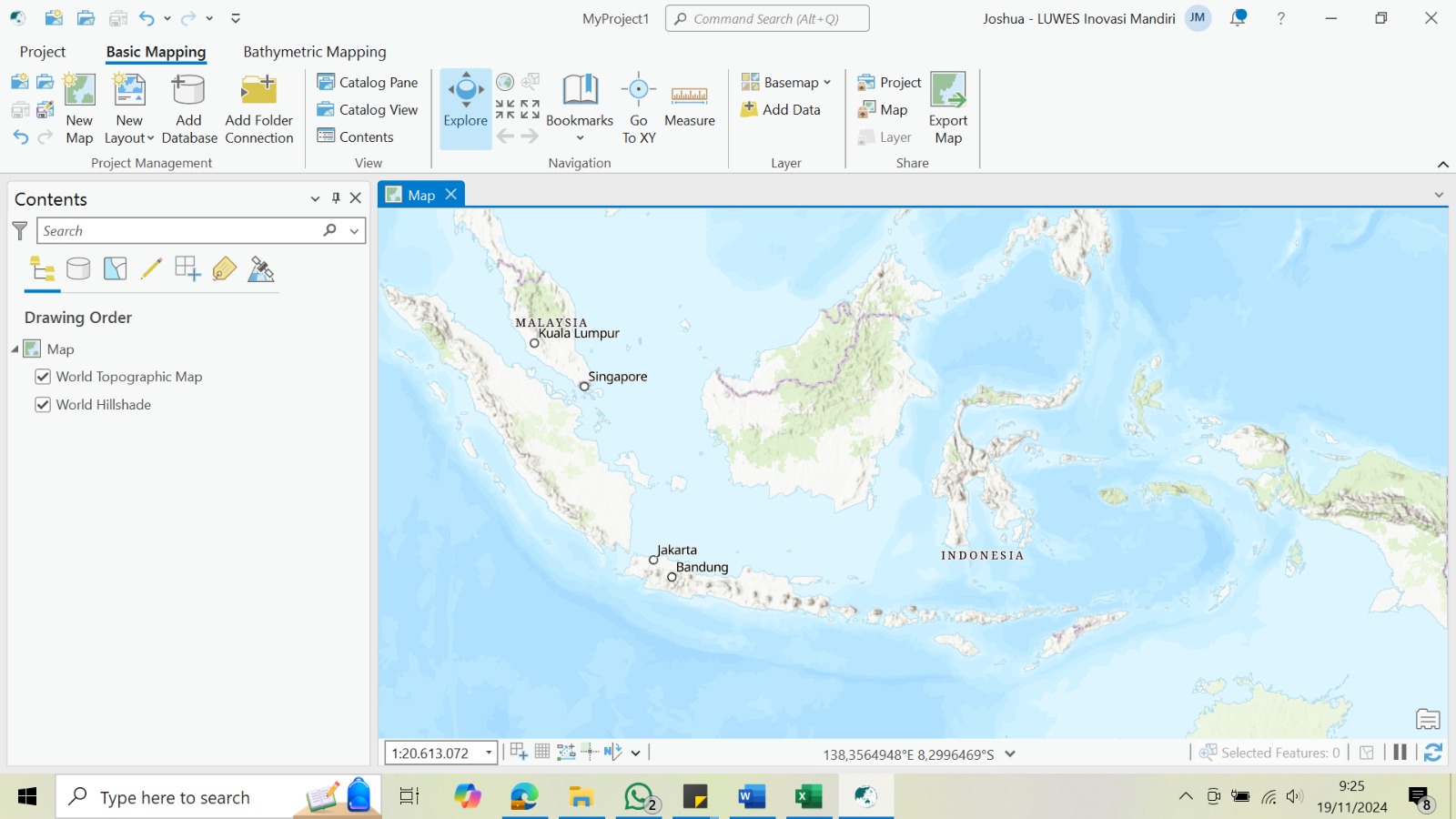The image size is (1456, 819).
Task: Click Add Data in the Layer group
Action: (x=781, y=109)
